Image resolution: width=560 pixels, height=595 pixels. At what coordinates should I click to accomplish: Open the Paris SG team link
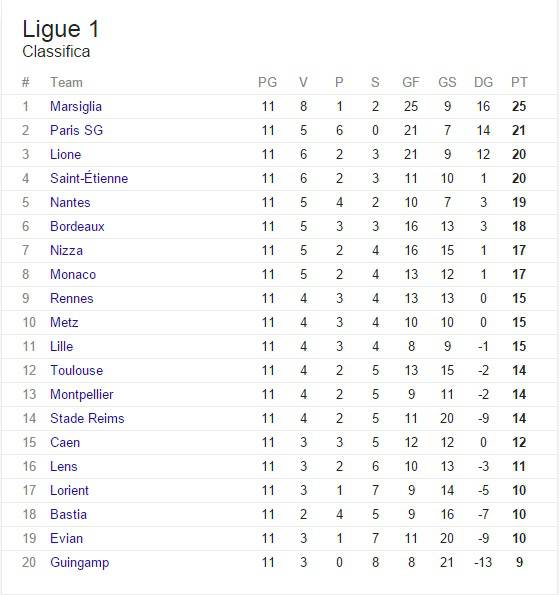tap(76, 131)
